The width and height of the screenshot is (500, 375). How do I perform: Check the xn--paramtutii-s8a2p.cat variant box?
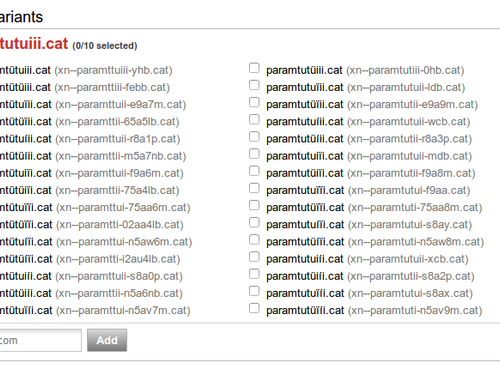coord(254,274)
